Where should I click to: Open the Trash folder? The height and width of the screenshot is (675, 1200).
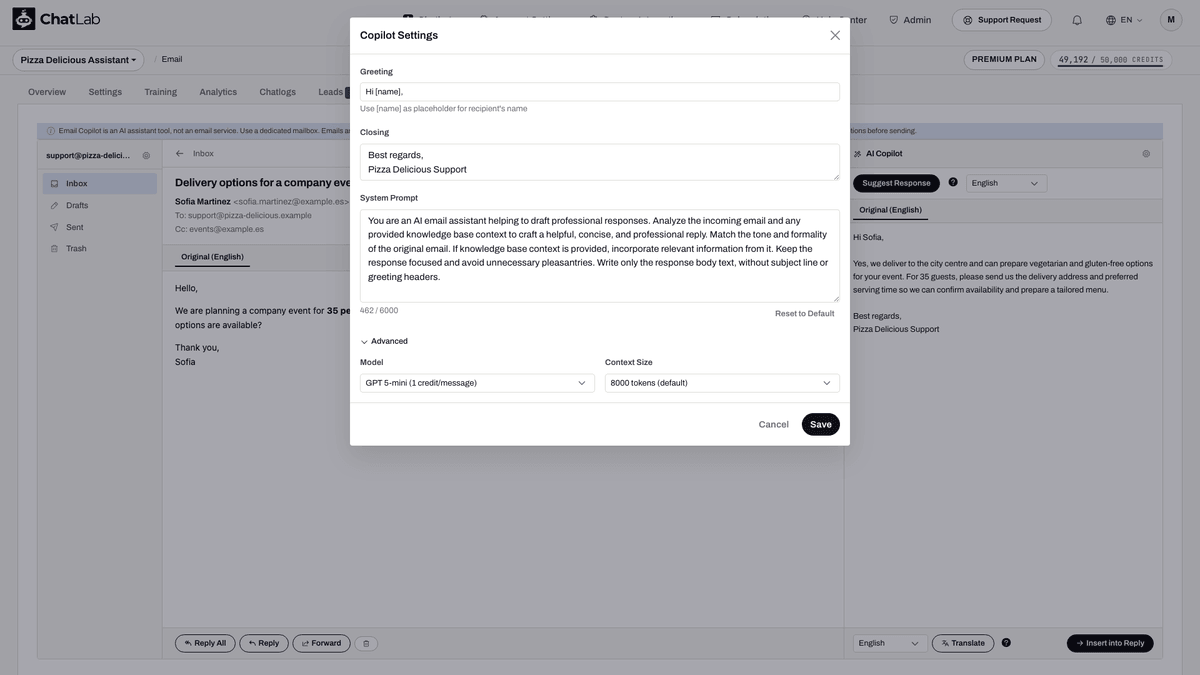tap(100, 249)
